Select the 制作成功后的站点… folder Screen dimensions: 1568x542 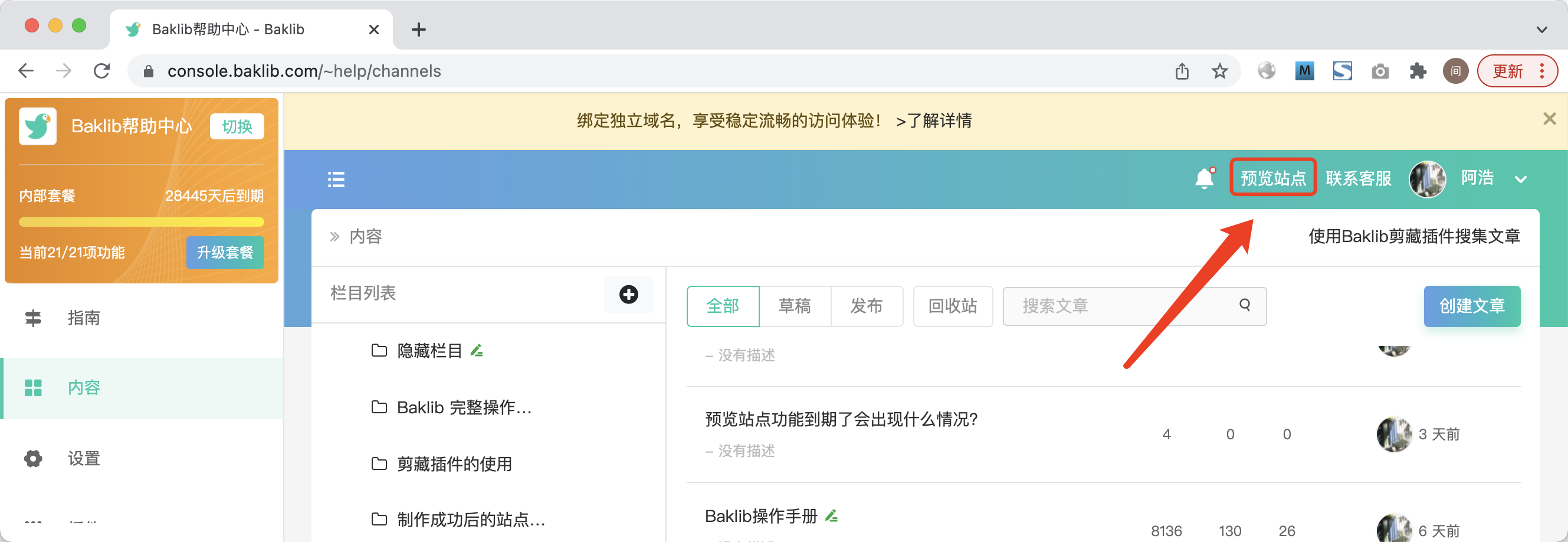pyautogui.click(x=471, y=520)
